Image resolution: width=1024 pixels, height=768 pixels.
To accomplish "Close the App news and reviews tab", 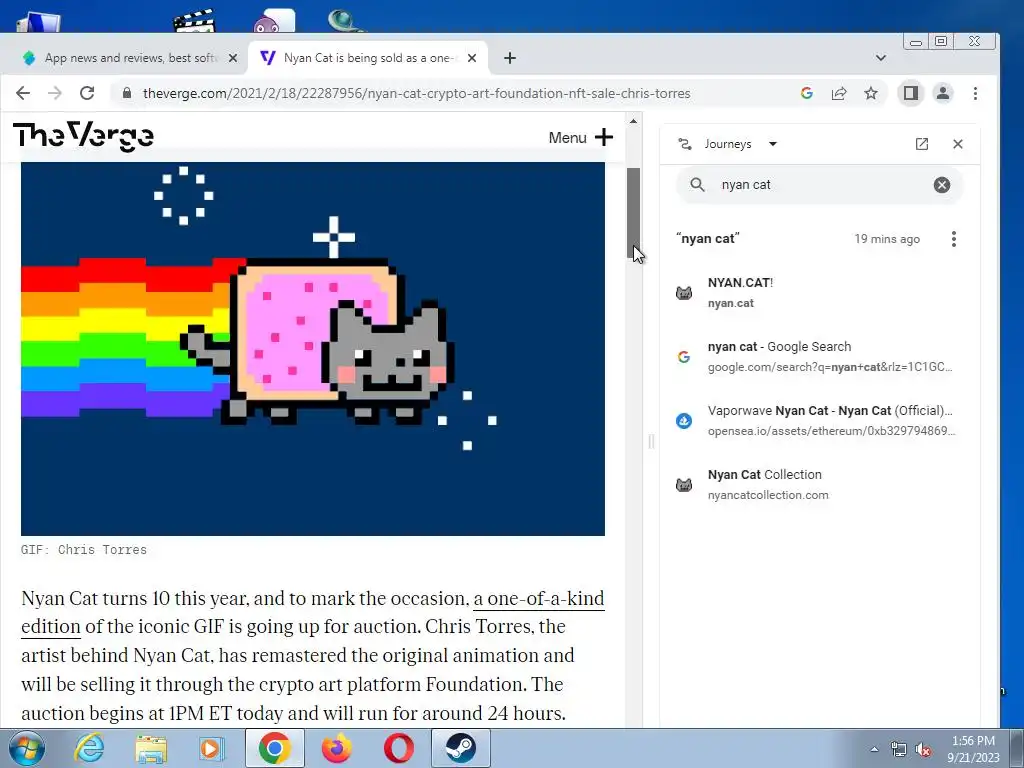I will click(x=233, y=58).
